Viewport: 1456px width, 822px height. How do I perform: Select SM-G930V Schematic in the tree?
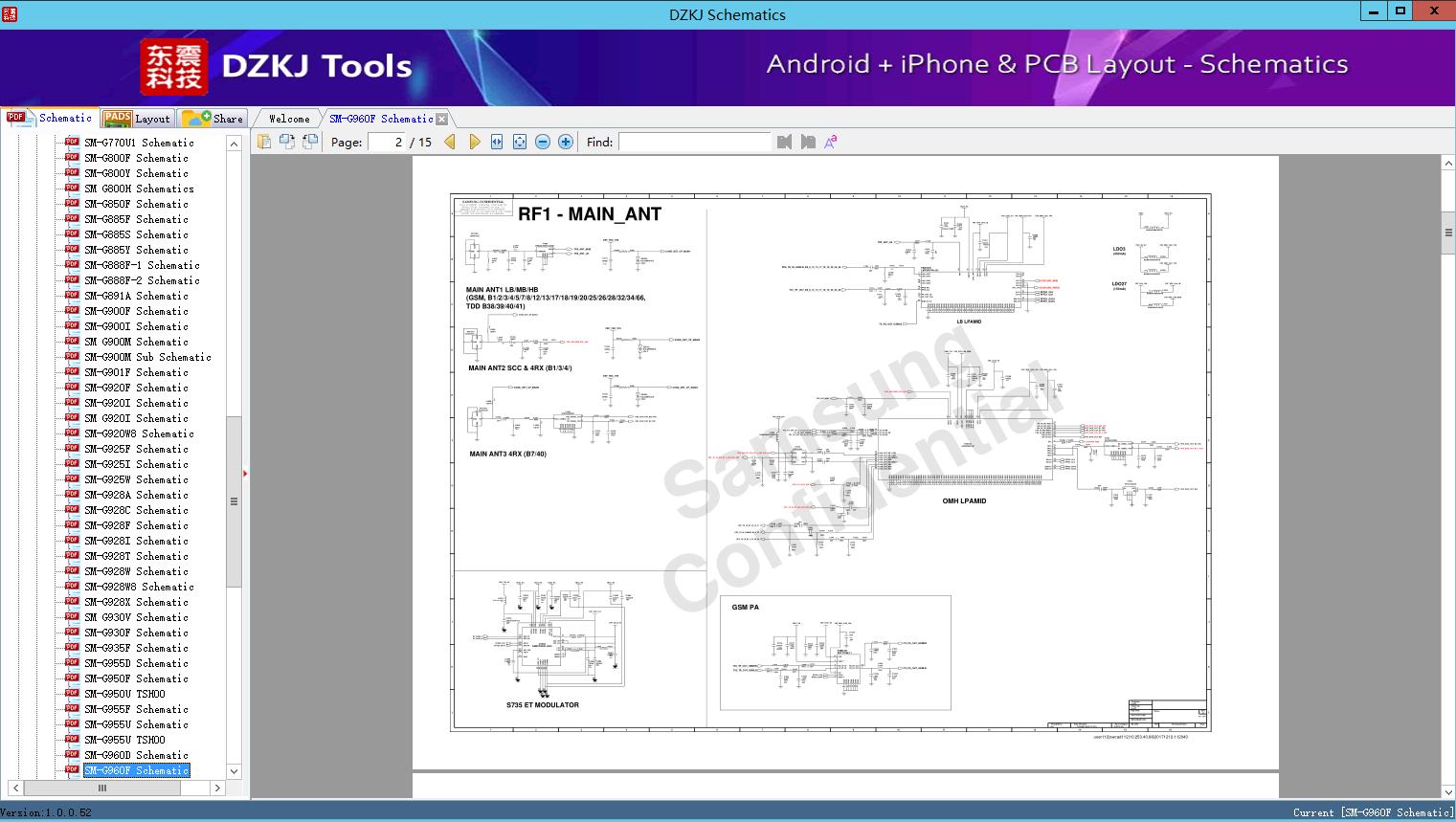pos(136,617)
